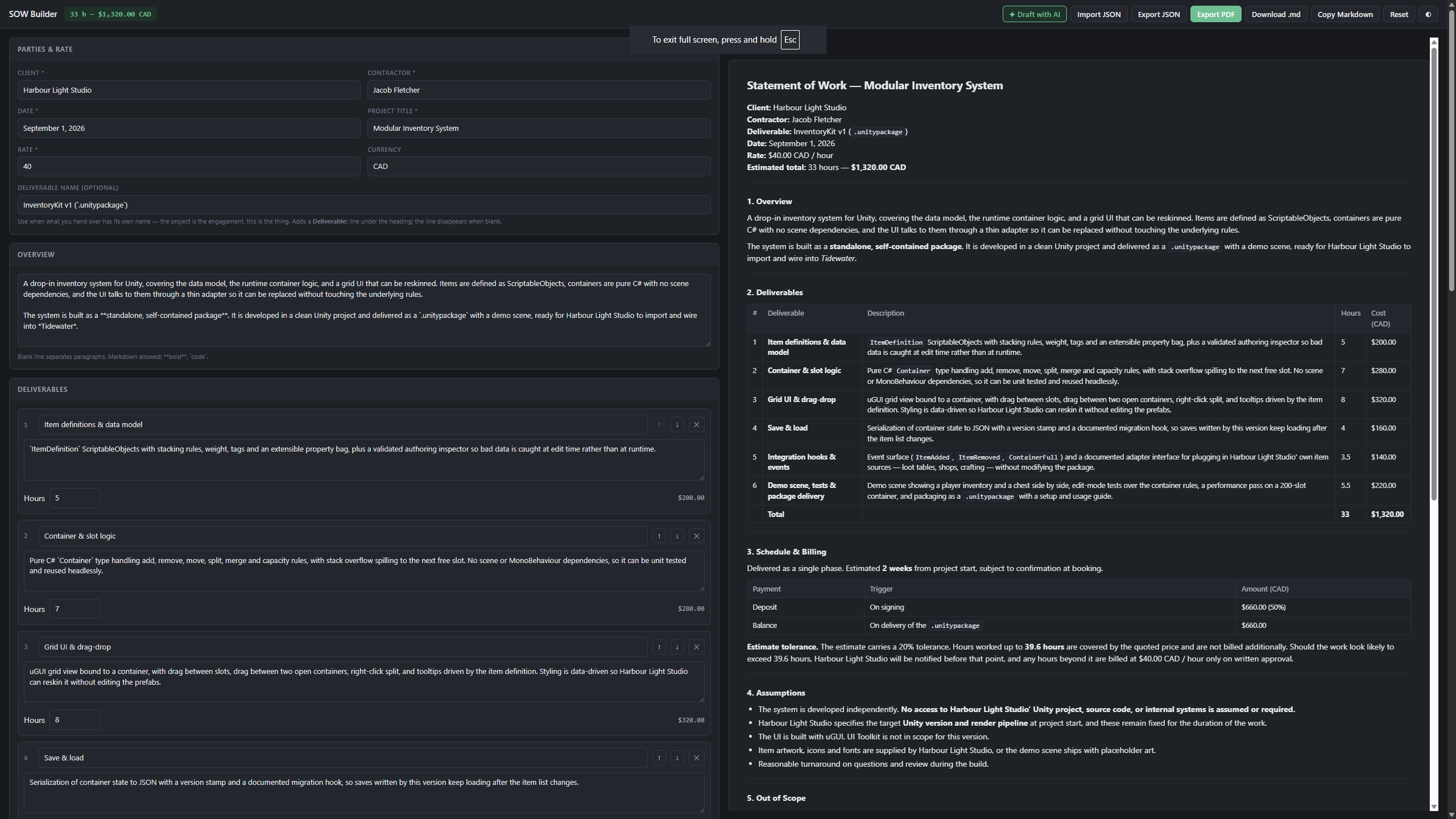Move 'Save & load' deliverable up
1456x819 pixels.
click(x=659, y=758)
